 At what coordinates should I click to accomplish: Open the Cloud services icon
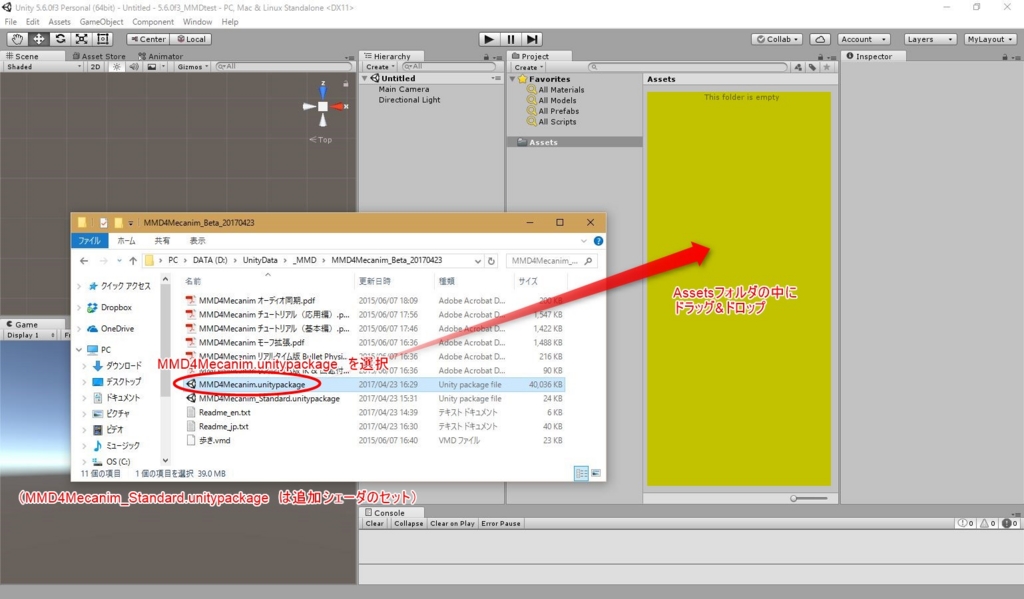point(820,39)
